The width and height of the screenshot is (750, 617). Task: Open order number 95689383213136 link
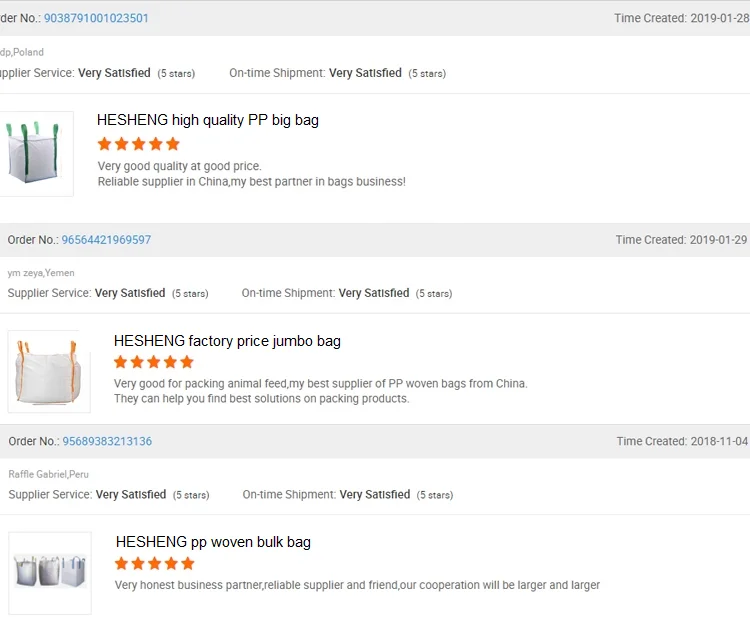107,441
